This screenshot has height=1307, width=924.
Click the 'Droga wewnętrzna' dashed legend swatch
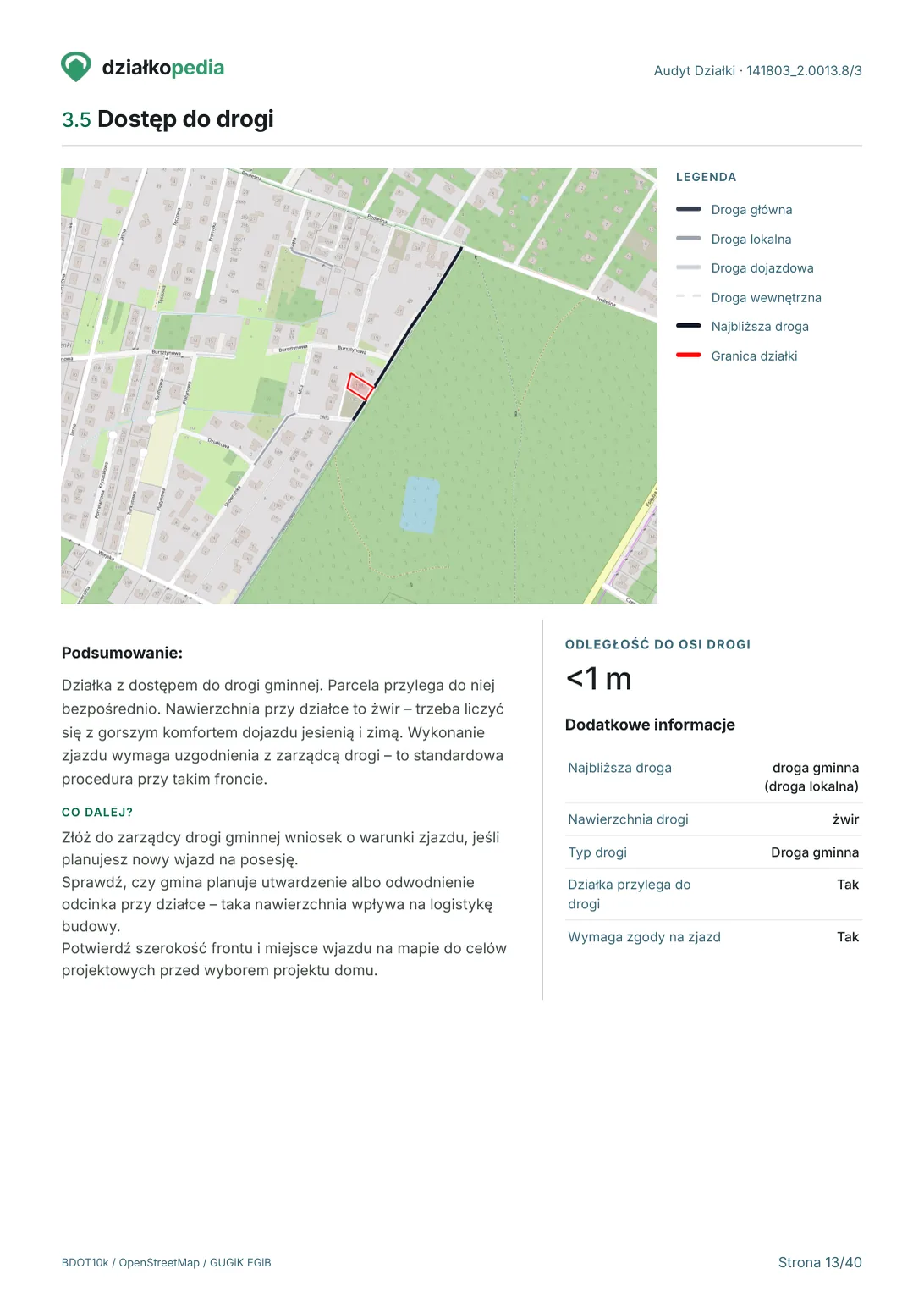click(688, 297)
